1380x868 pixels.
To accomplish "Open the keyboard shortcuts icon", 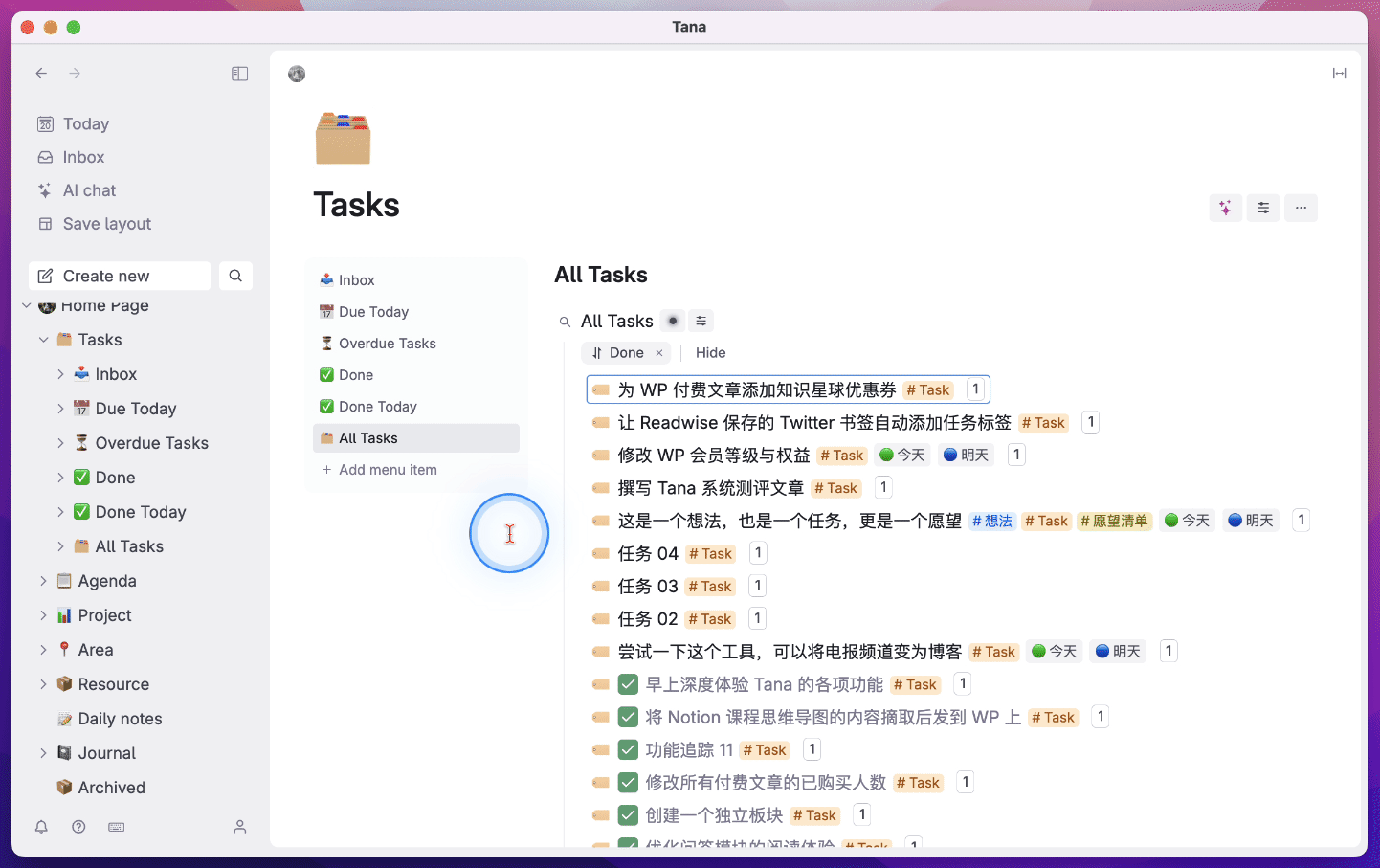I will tap(117, 827).
